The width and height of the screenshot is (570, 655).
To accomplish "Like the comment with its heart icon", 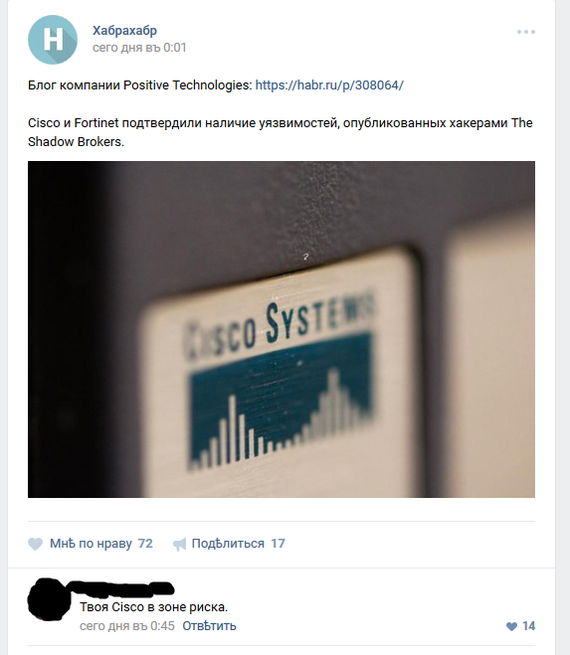I will (512, 626).
